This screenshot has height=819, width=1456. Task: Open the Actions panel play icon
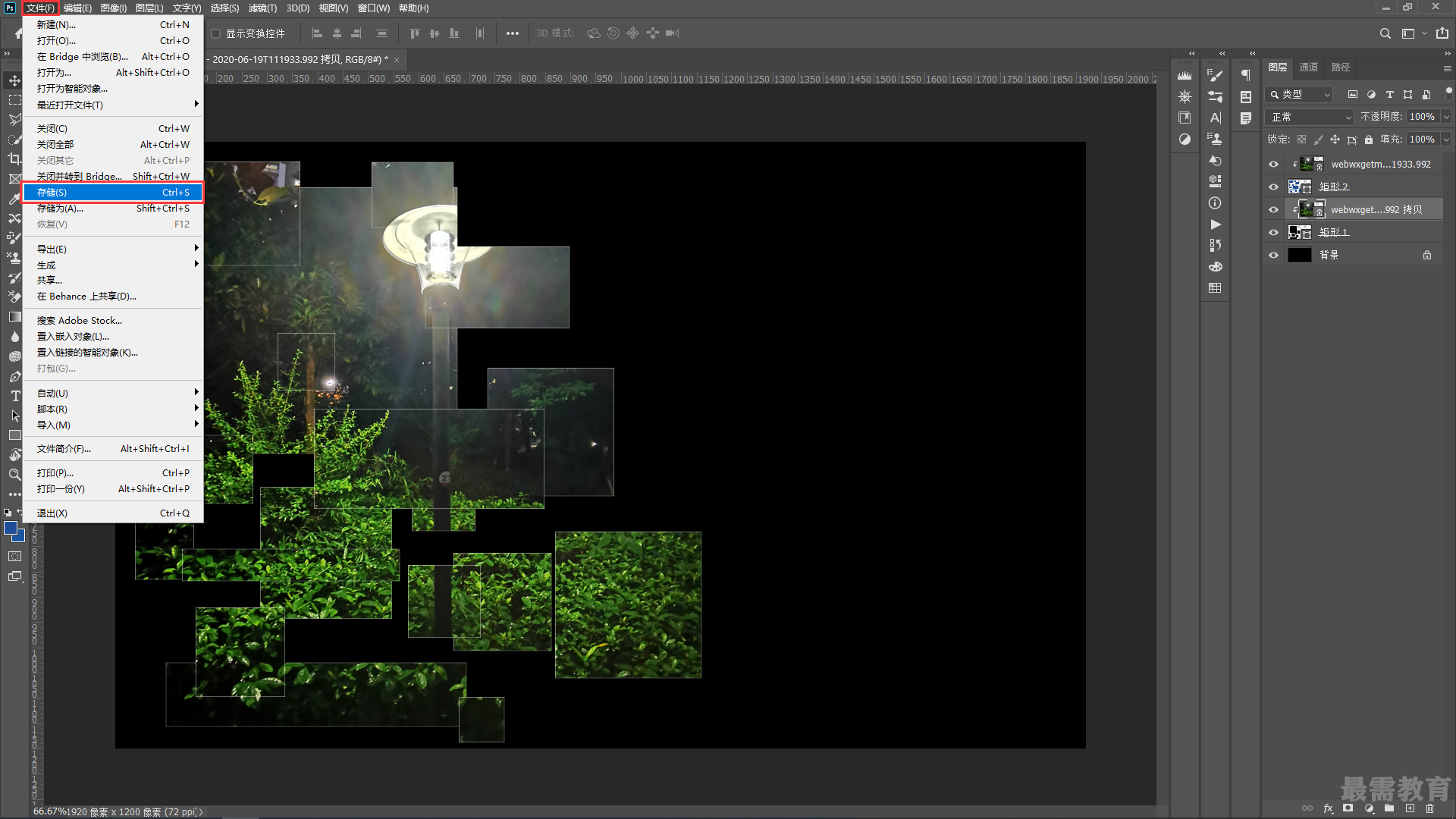click(1215, 224)
